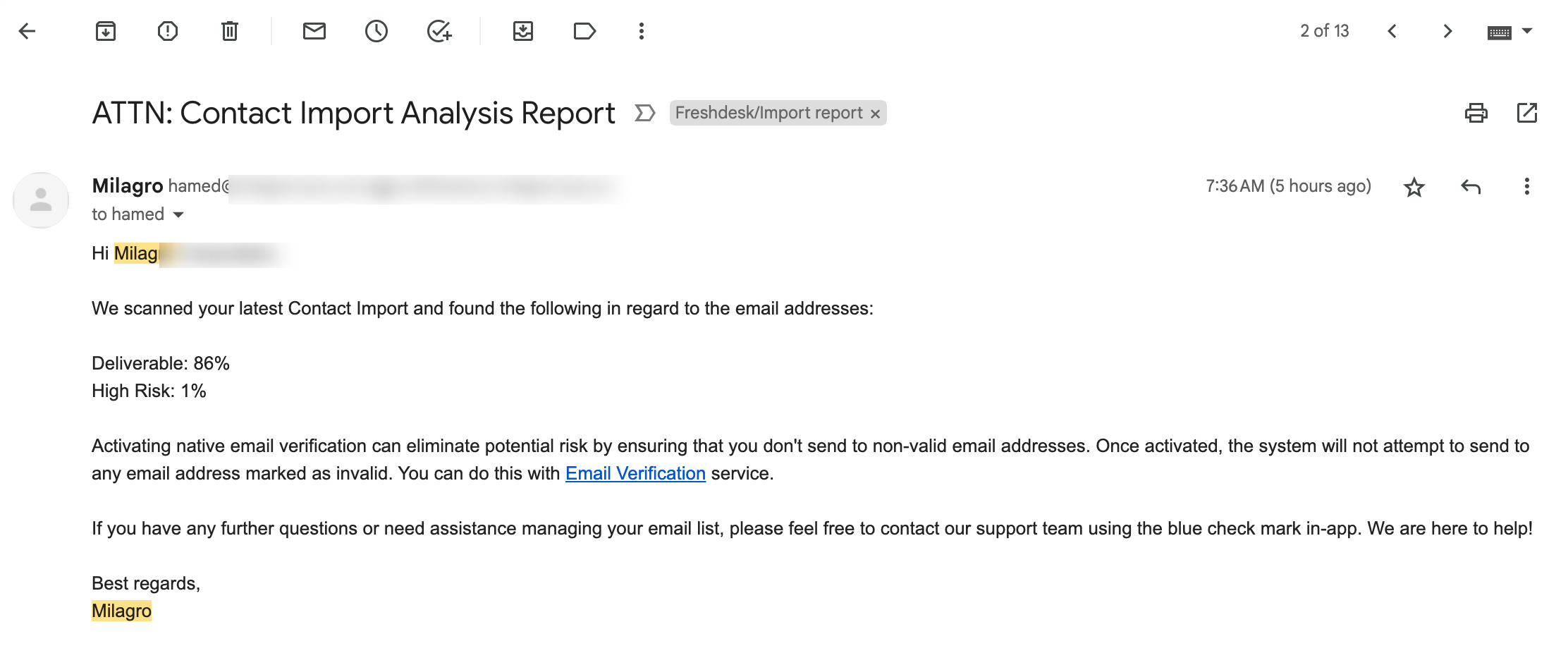Add this email to Tasks
This screenshot has width=1568, height=646.
click(x=439, y=31)
